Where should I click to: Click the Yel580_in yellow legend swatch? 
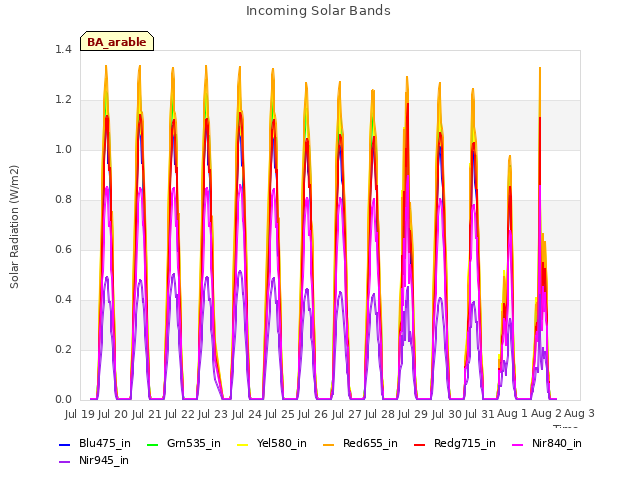[242, 444]
